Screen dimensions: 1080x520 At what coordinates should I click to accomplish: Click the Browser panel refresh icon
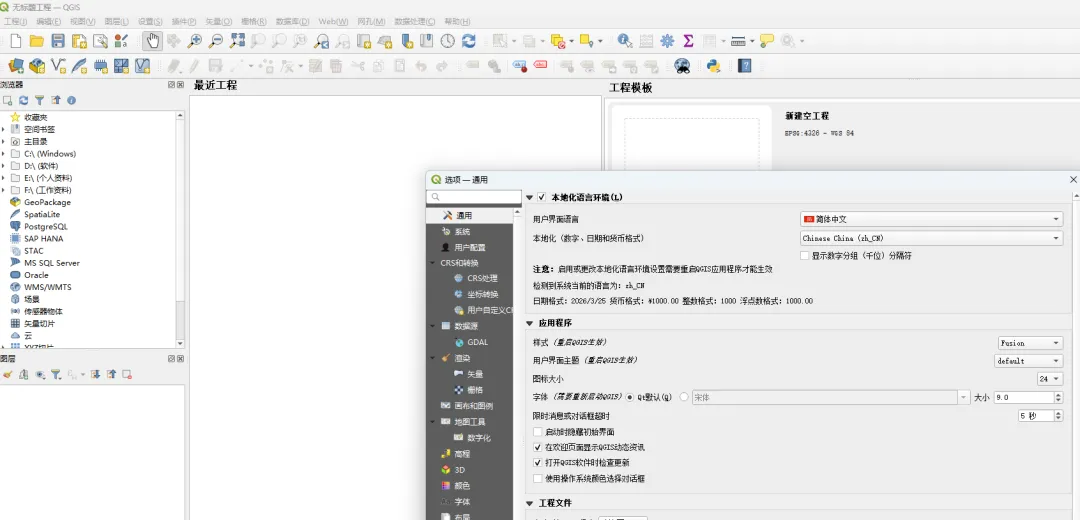[23, 101]
